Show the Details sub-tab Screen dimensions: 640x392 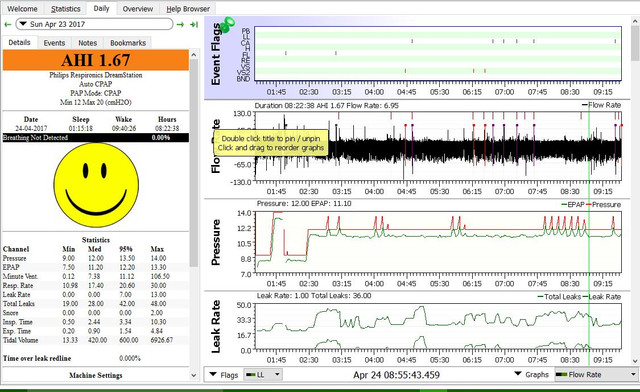(x=20, y=42)
